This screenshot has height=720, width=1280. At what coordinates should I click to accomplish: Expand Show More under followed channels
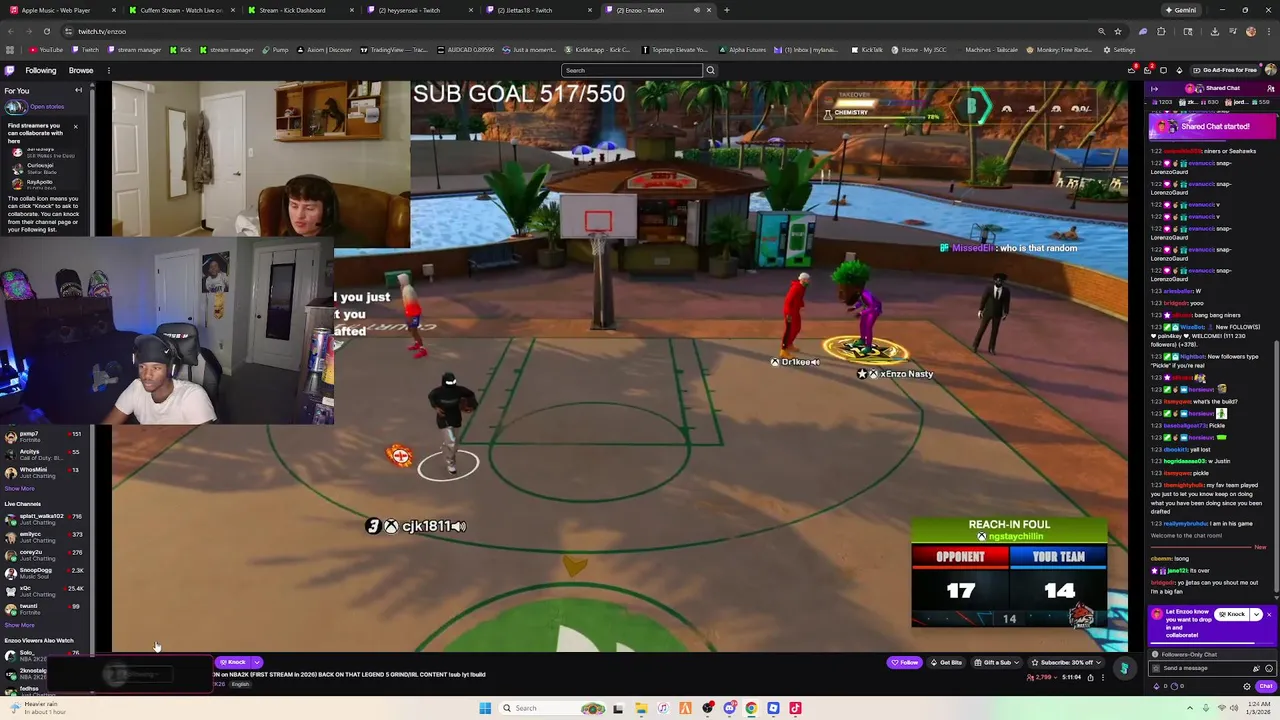19,489
